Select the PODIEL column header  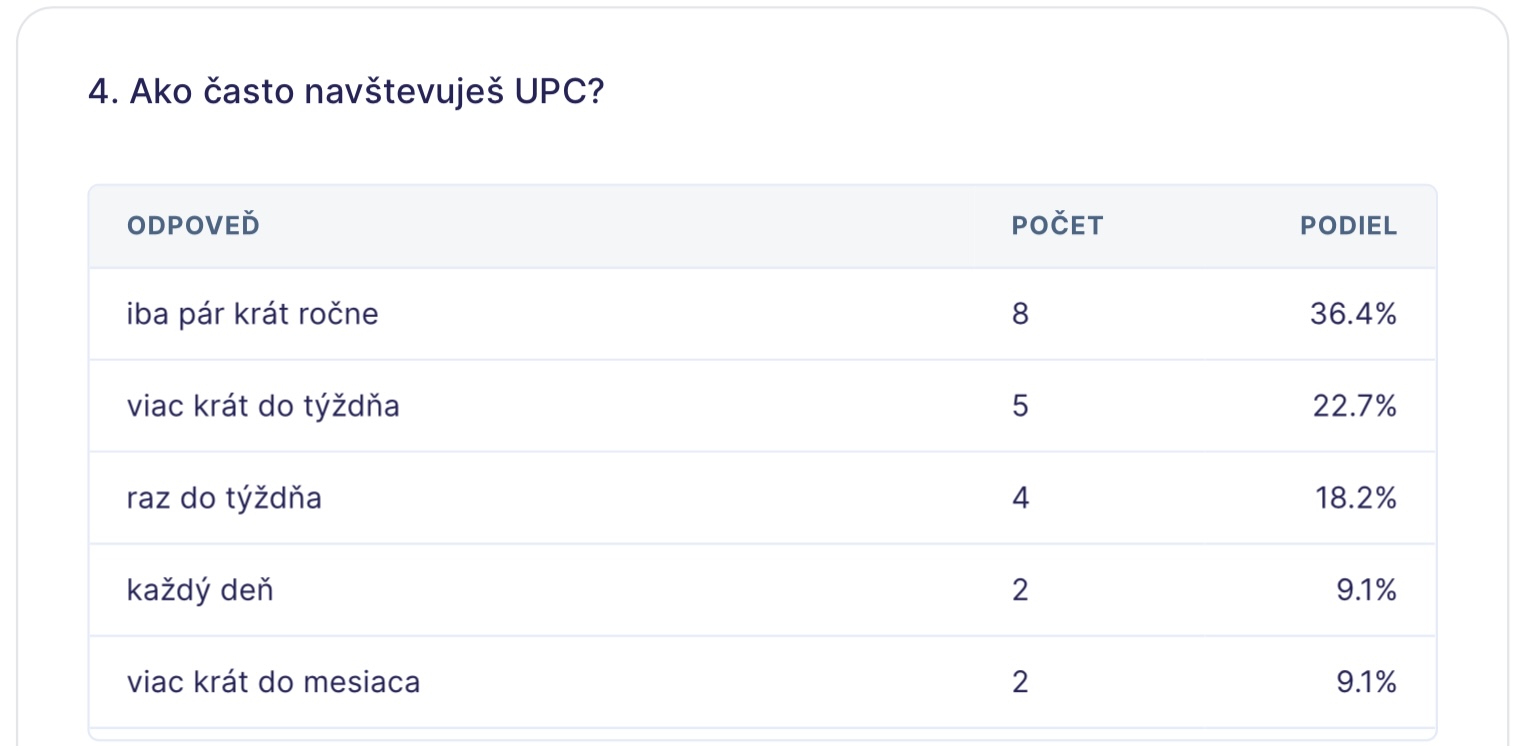tap(1348, 226)
